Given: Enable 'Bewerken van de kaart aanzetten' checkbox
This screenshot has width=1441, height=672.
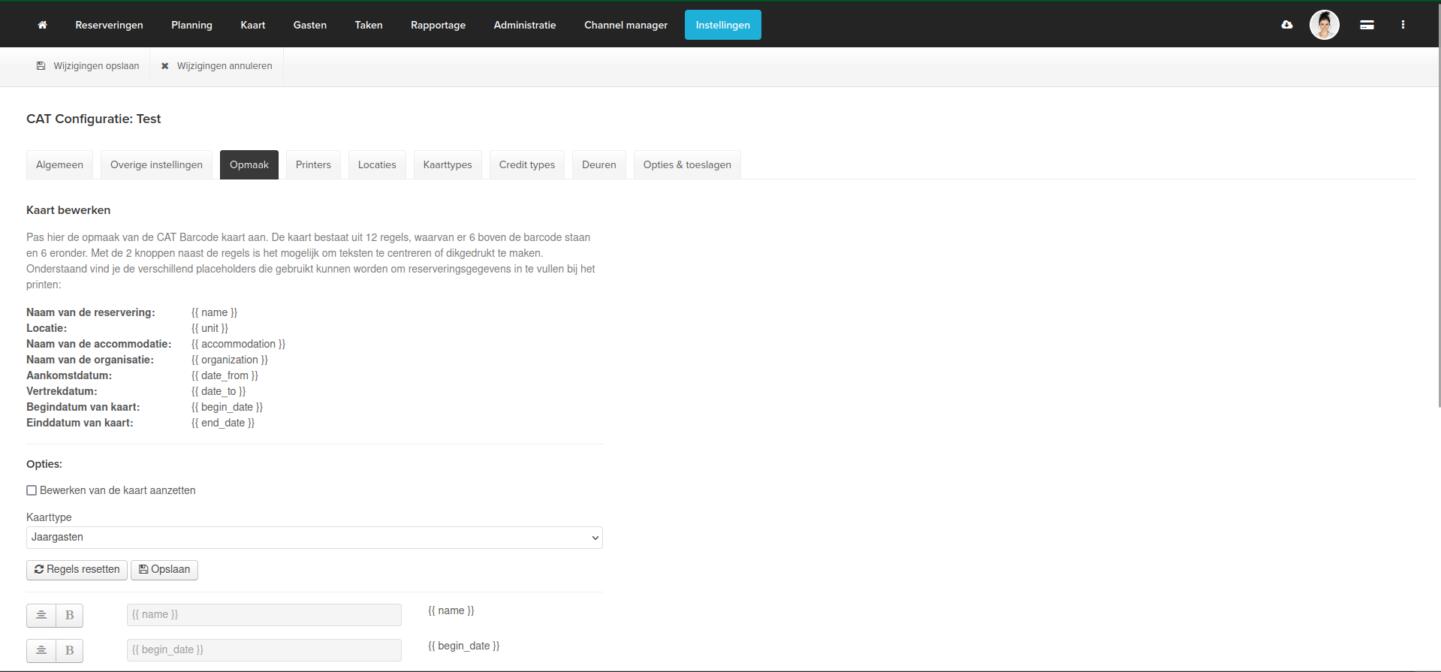Looking at the screenshot, I should pos(32,491).
